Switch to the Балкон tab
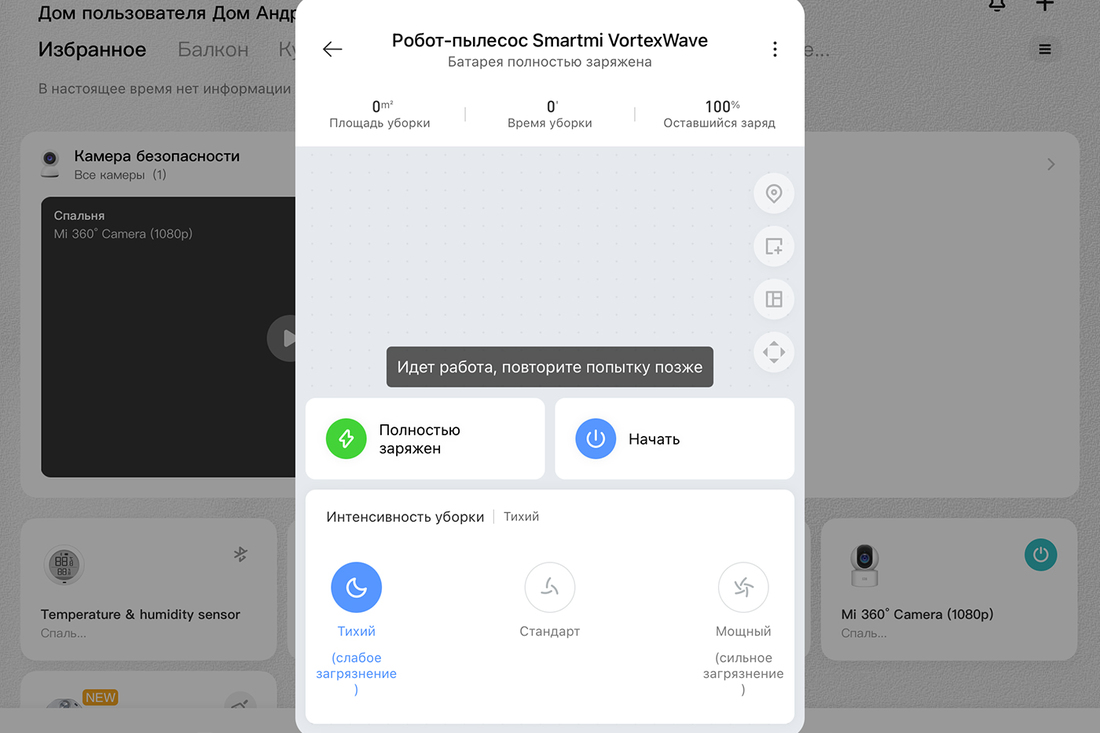The width and height of the screenshot is (1100, 733). point(213,49)
